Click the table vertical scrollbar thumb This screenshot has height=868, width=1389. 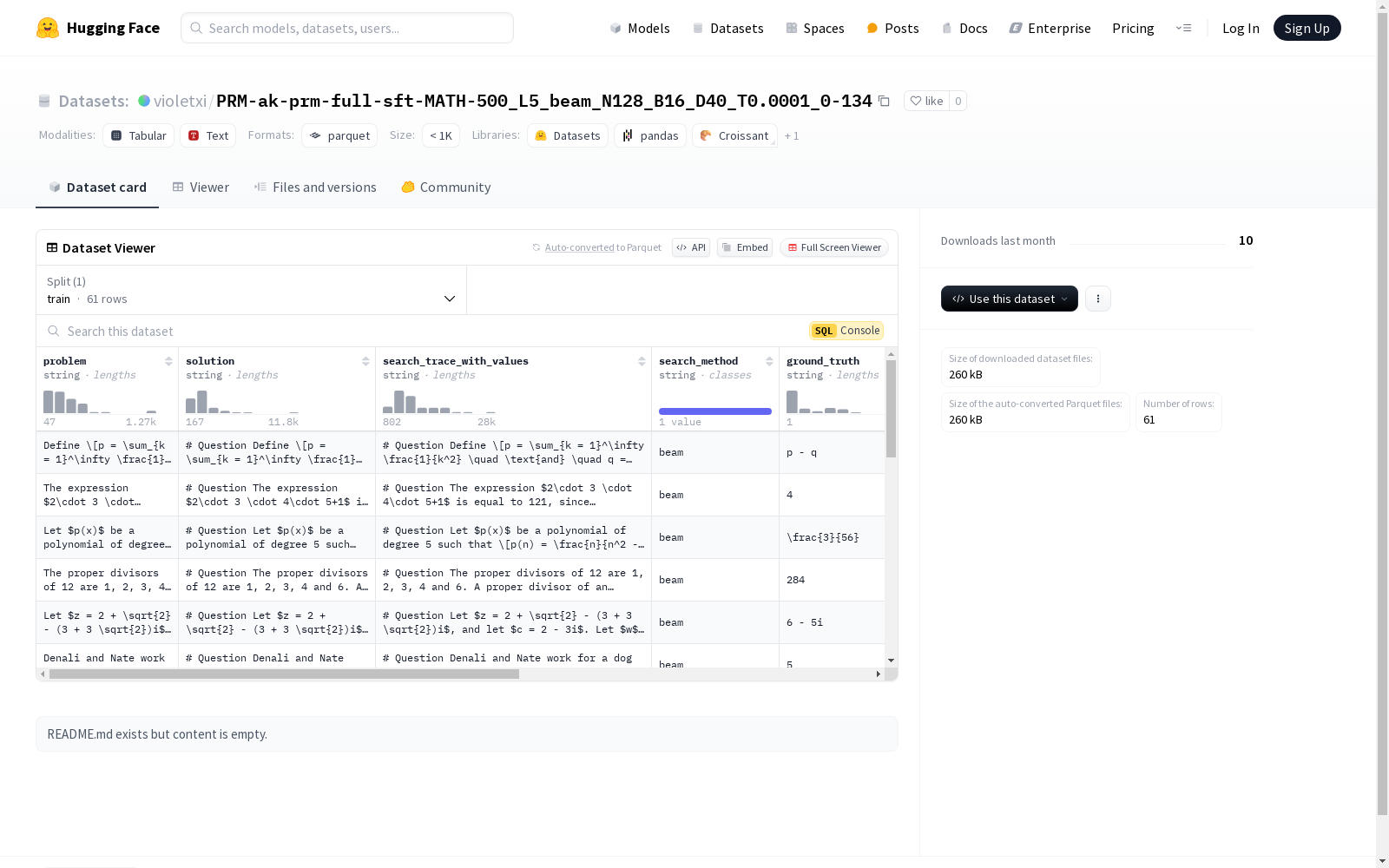point(891,409)
